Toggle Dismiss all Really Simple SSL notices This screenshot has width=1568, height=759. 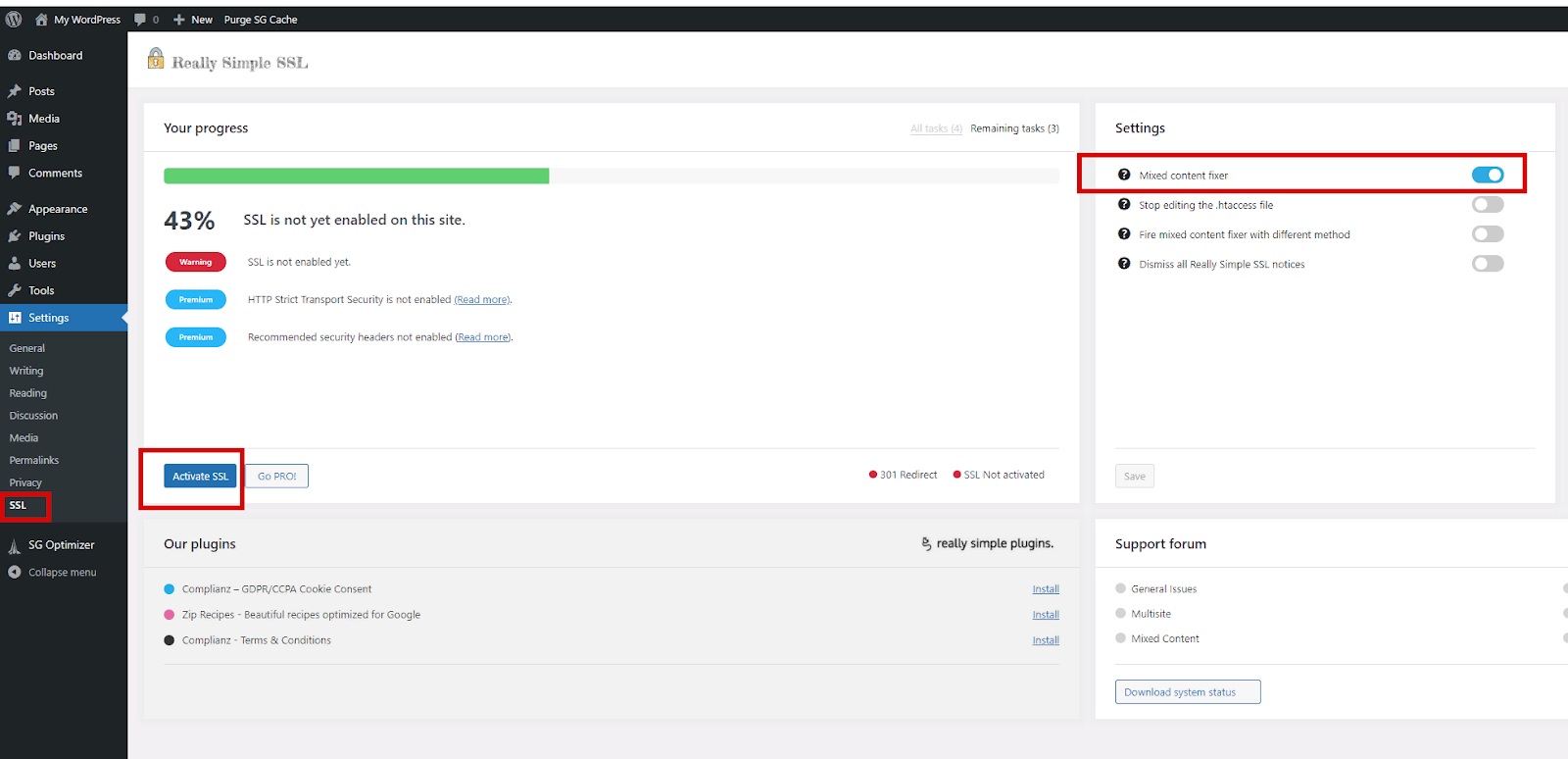[x=1488, y=263]
